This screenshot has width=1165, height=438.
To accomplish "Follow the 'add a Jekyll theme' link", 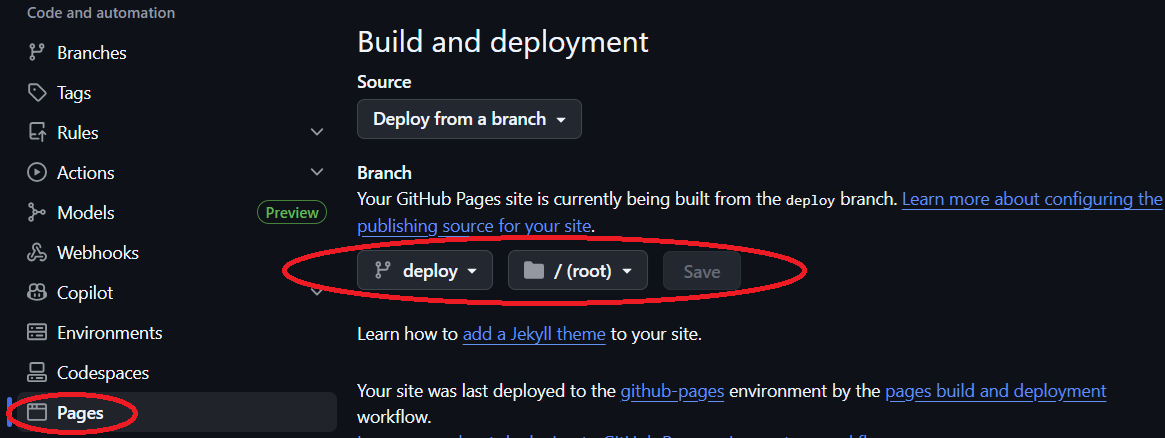I will [x=534, y=334].
